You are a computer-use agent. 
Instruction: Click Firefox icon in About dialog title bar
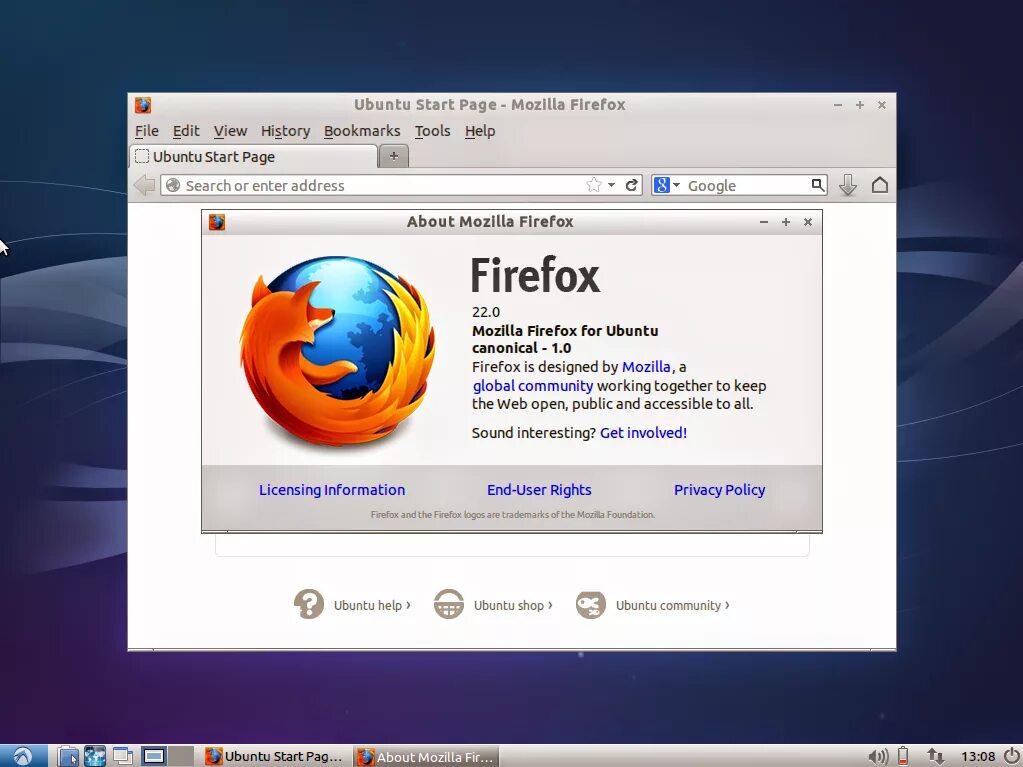[217, 222]
